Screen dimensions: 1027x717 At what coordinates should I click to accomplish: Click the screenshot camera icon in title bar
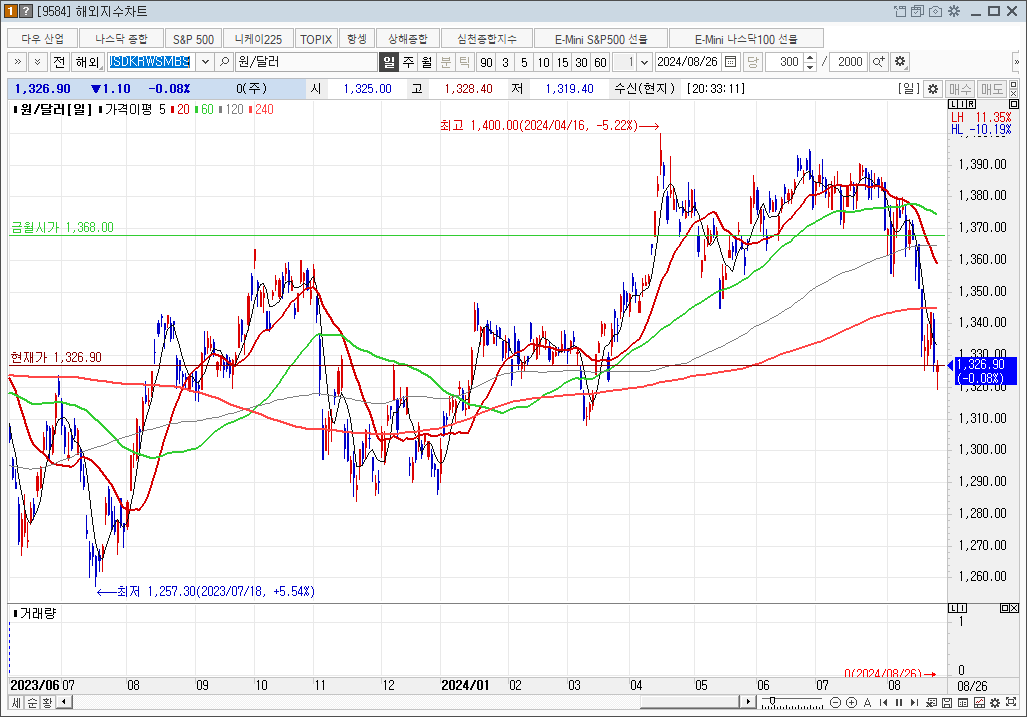click(935, 11)
